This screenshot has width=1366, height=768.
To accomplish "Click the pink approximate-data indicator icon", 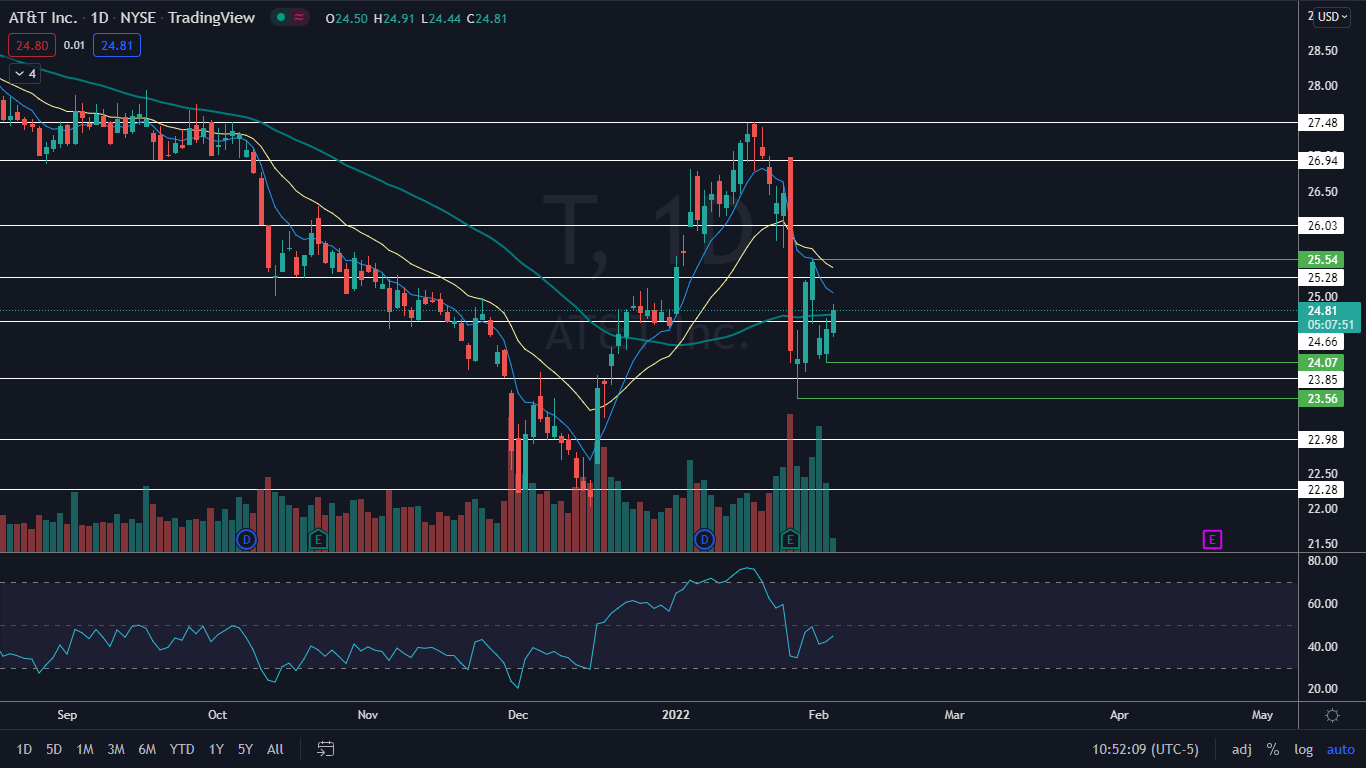I will point(298,17).
